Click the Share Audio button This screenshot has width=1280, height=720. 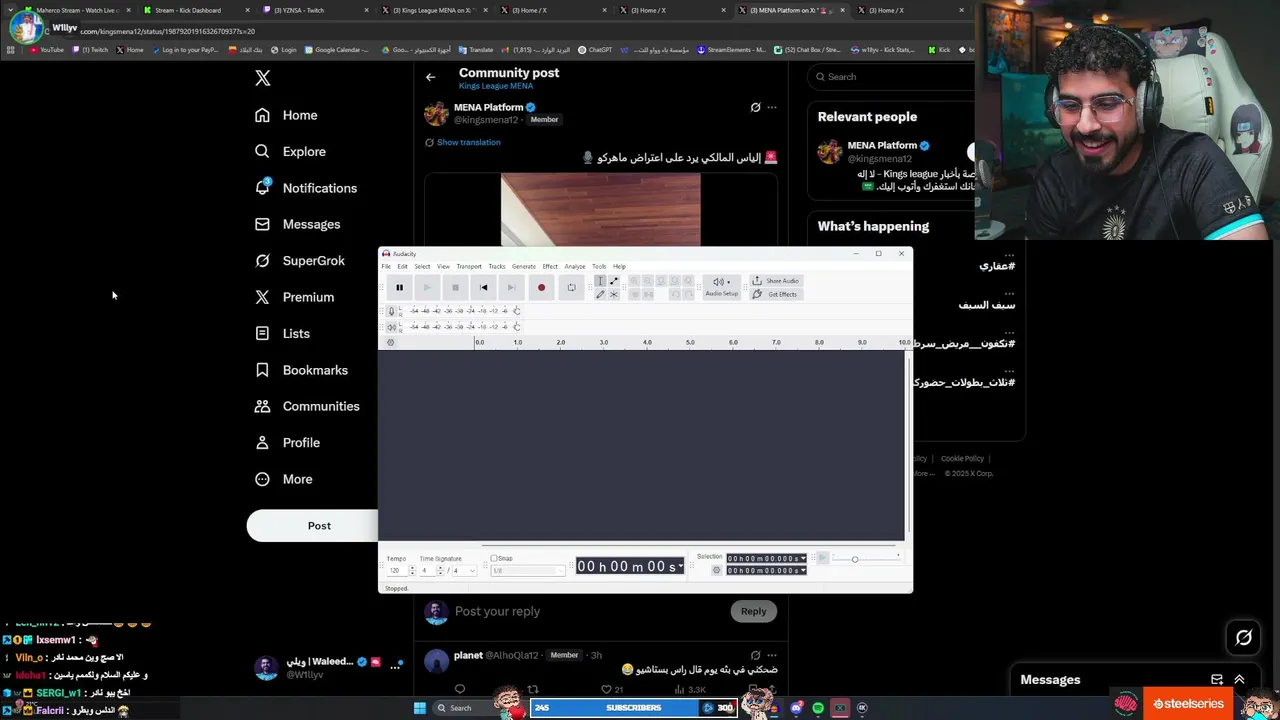pos(776,281)
